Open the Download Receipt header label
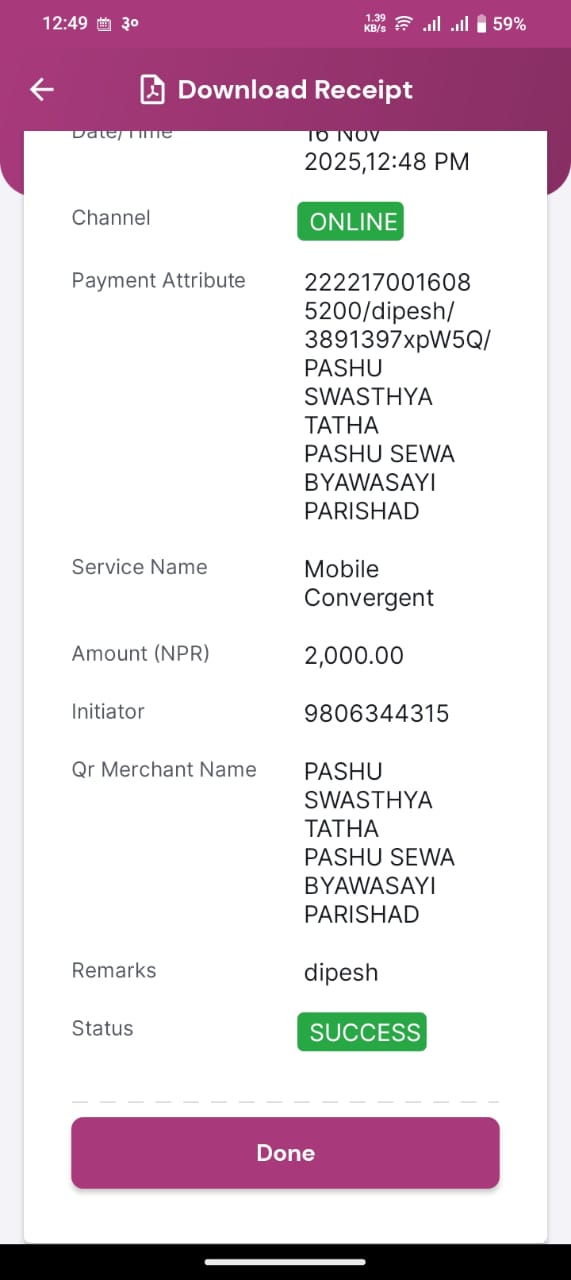Image resolution: width=571 pixels, height=1280 pixels. [295, 90]
